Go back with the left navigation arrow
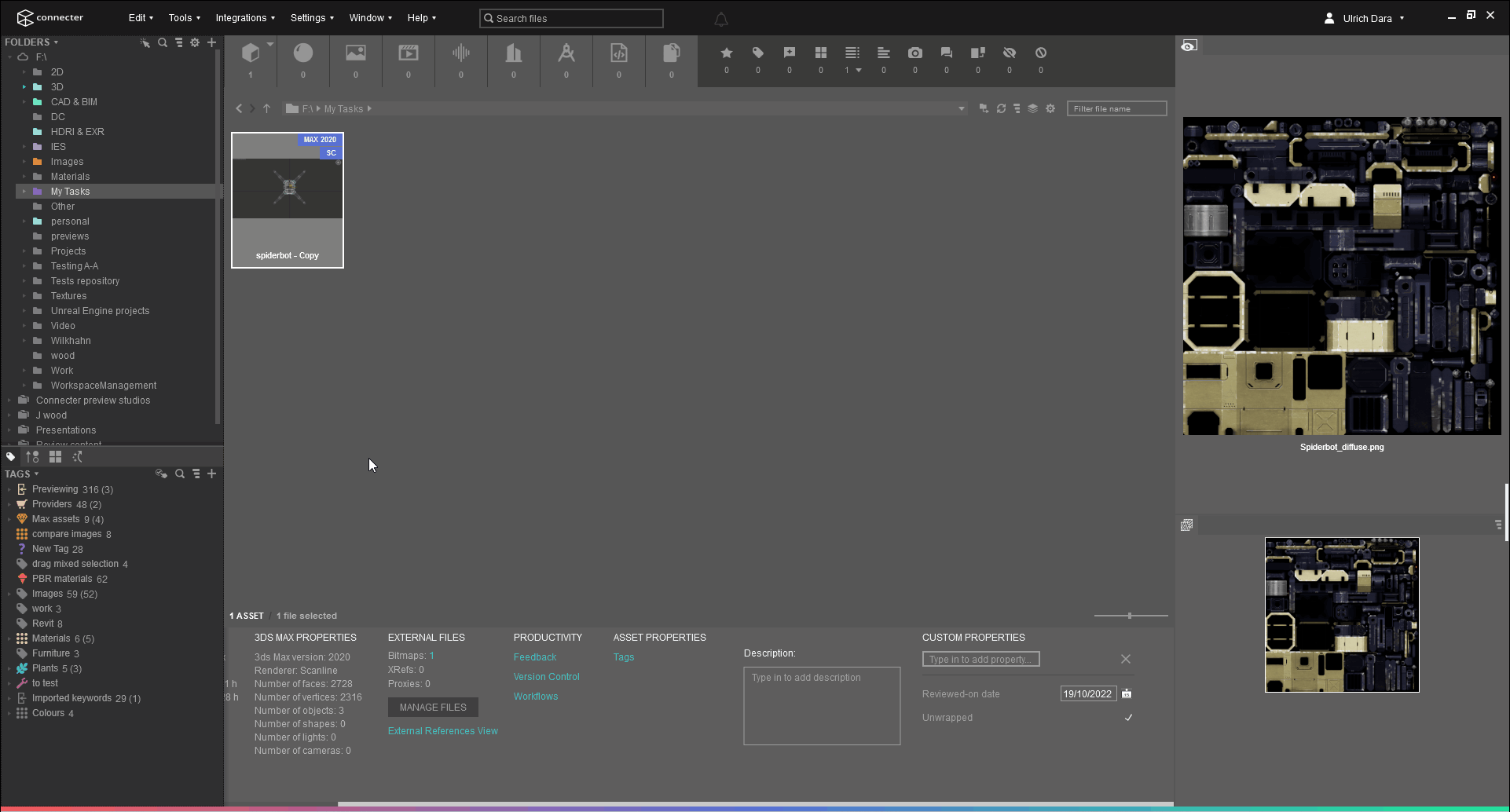1510x812 pixels. click(x=239, y=108)
